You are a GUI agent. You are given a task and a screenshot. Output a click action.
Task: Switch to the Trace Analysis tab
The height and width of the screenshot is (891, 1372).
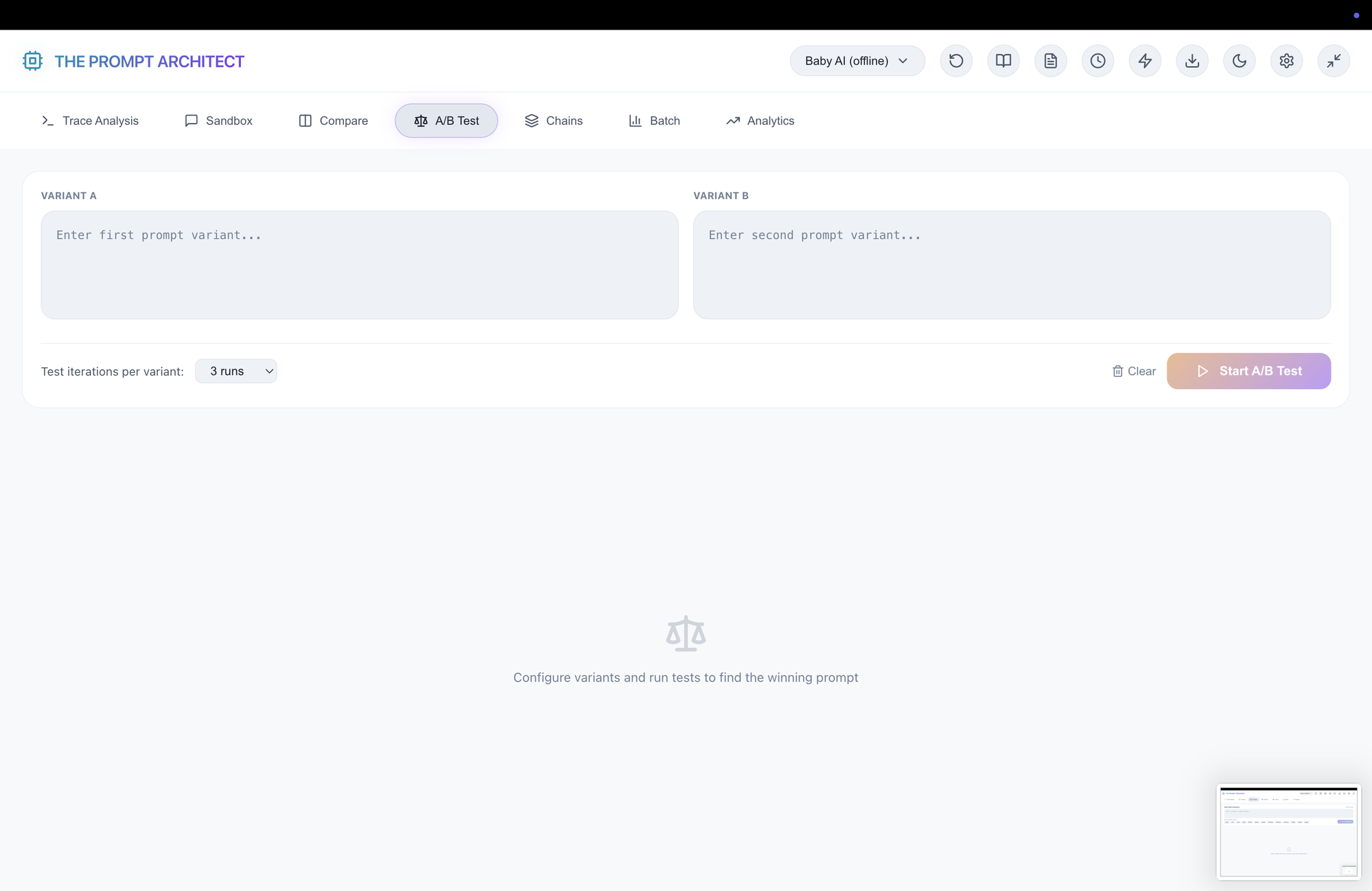[x=90, y=121]
